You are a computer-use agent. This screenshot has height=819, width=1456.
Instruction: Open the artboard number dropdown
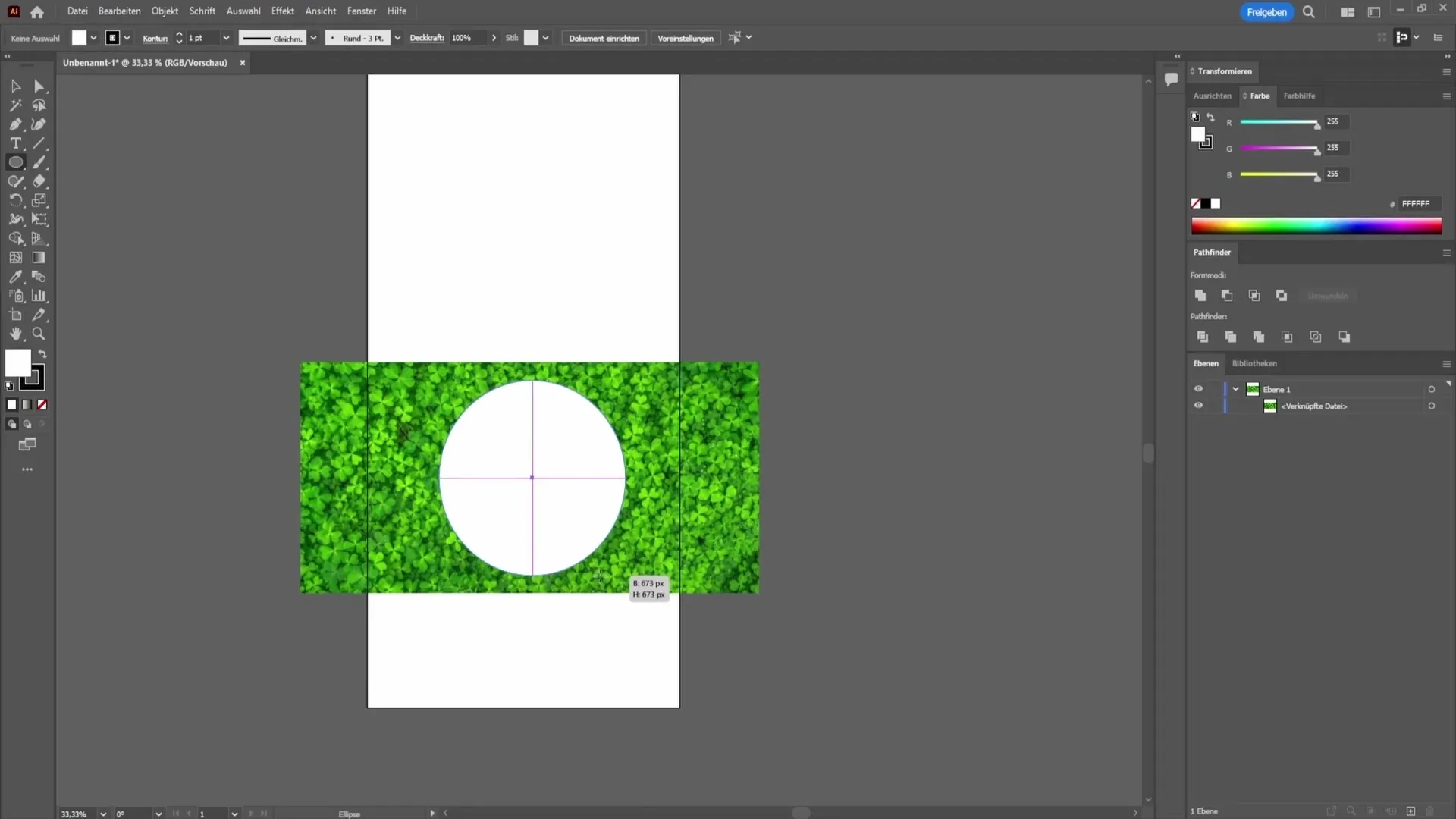pyautogui.click(x=234, y=814)
